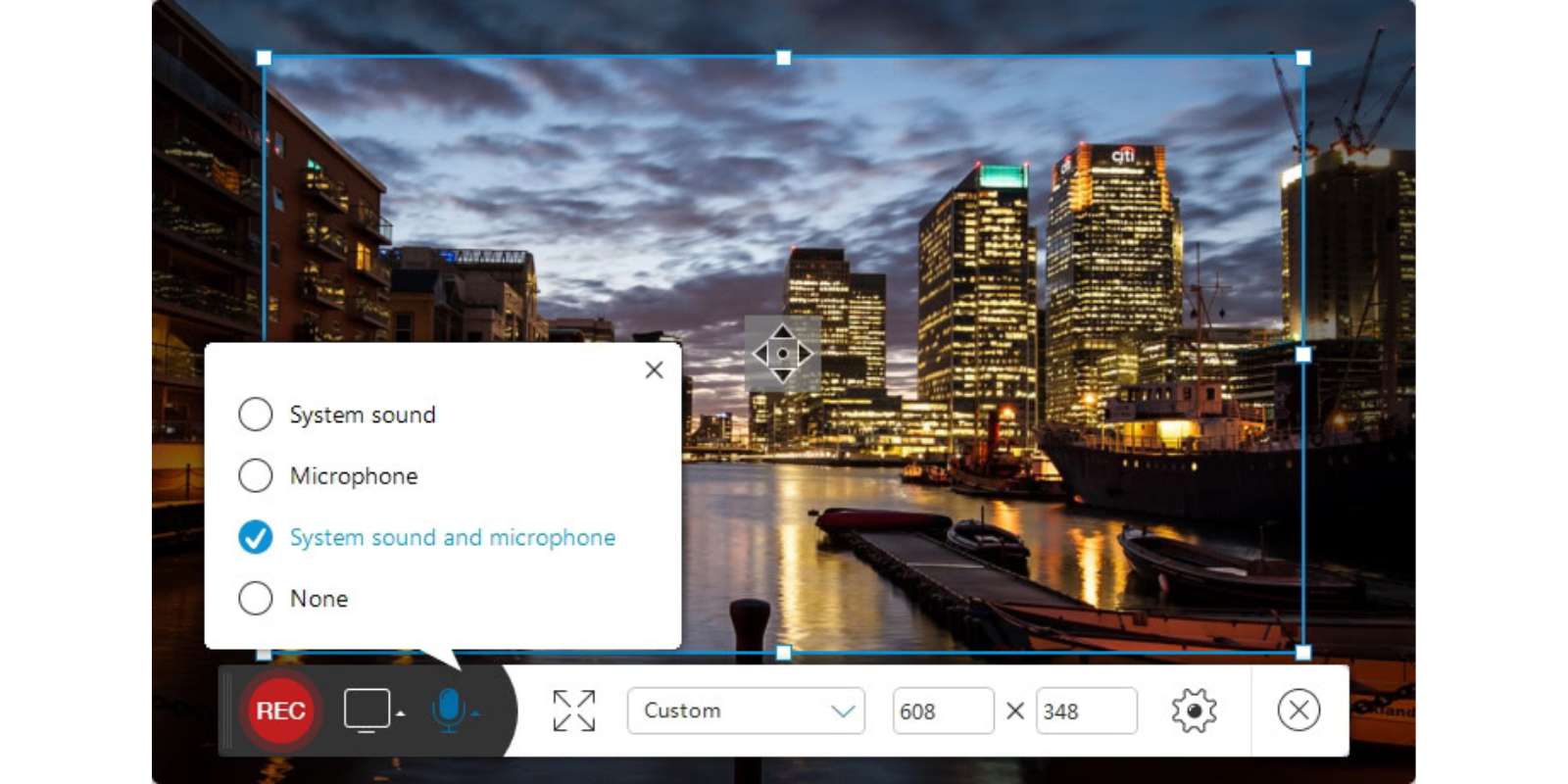1568x784 pixels.
Task: Choose System sound and microphone option
Action: click(x=256, y=537)
